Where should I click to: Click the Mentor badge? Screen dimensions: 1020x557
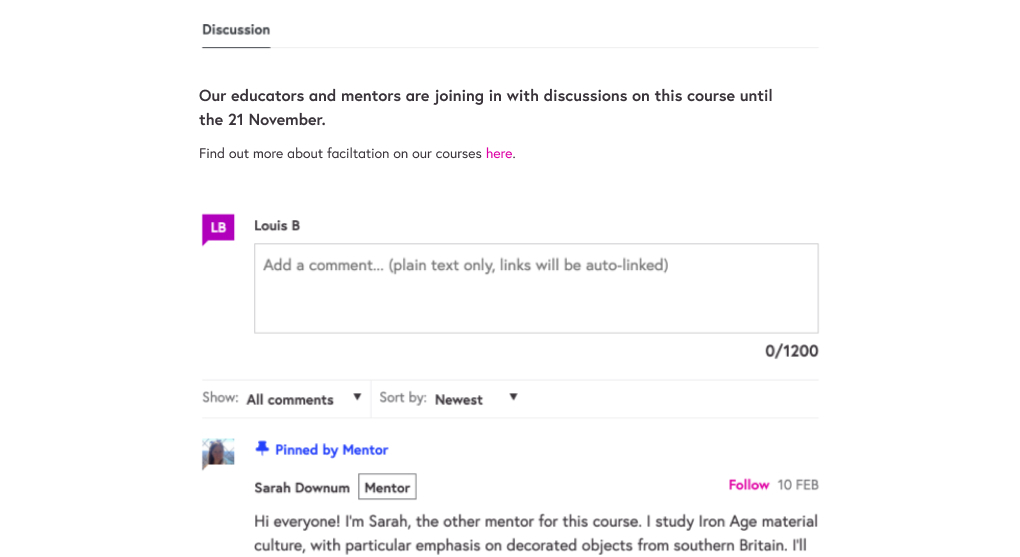(x=387, y=488)
